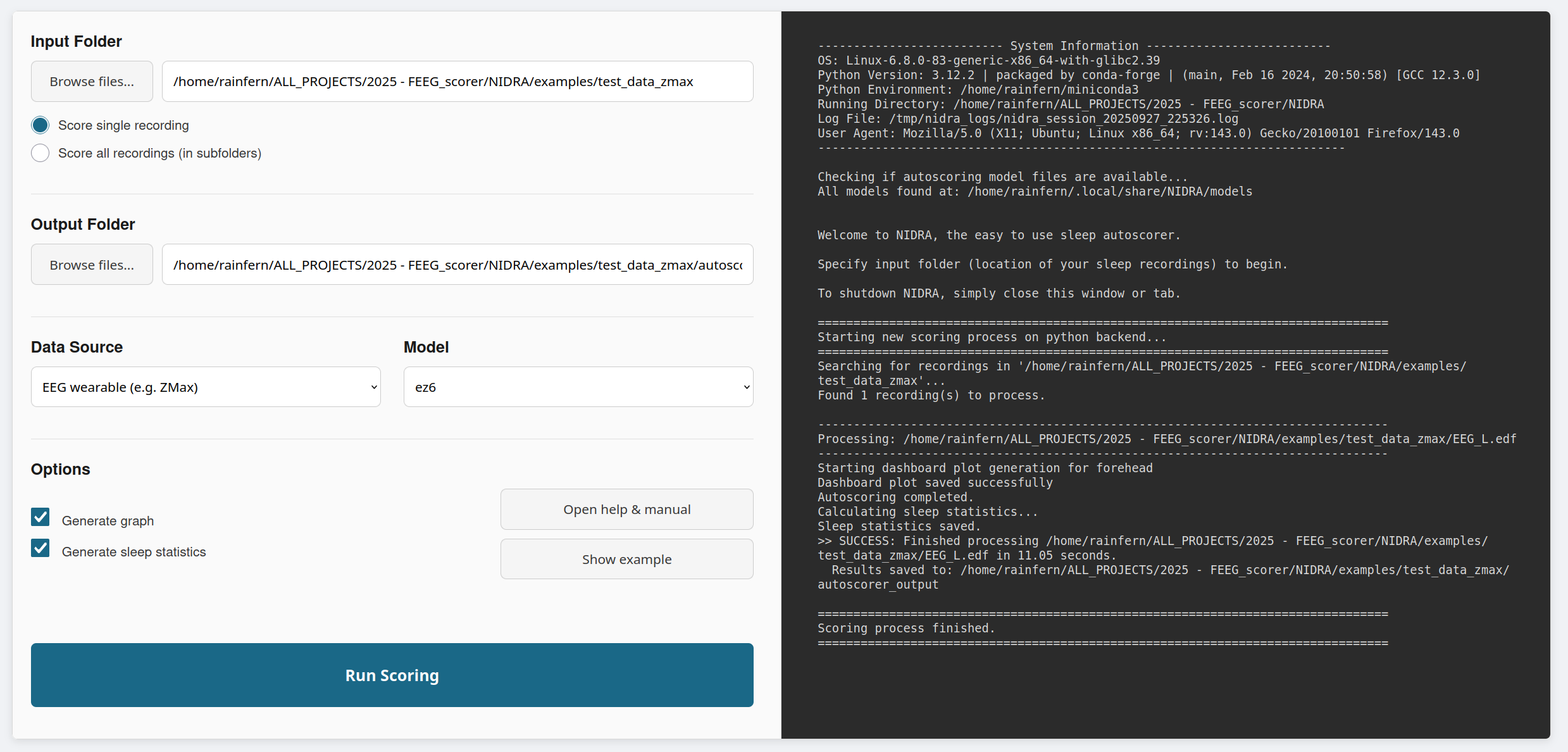Open the Model dropdown showing ez6
The height and width of the screenshot is (752, 1568).
coord(578,387)
